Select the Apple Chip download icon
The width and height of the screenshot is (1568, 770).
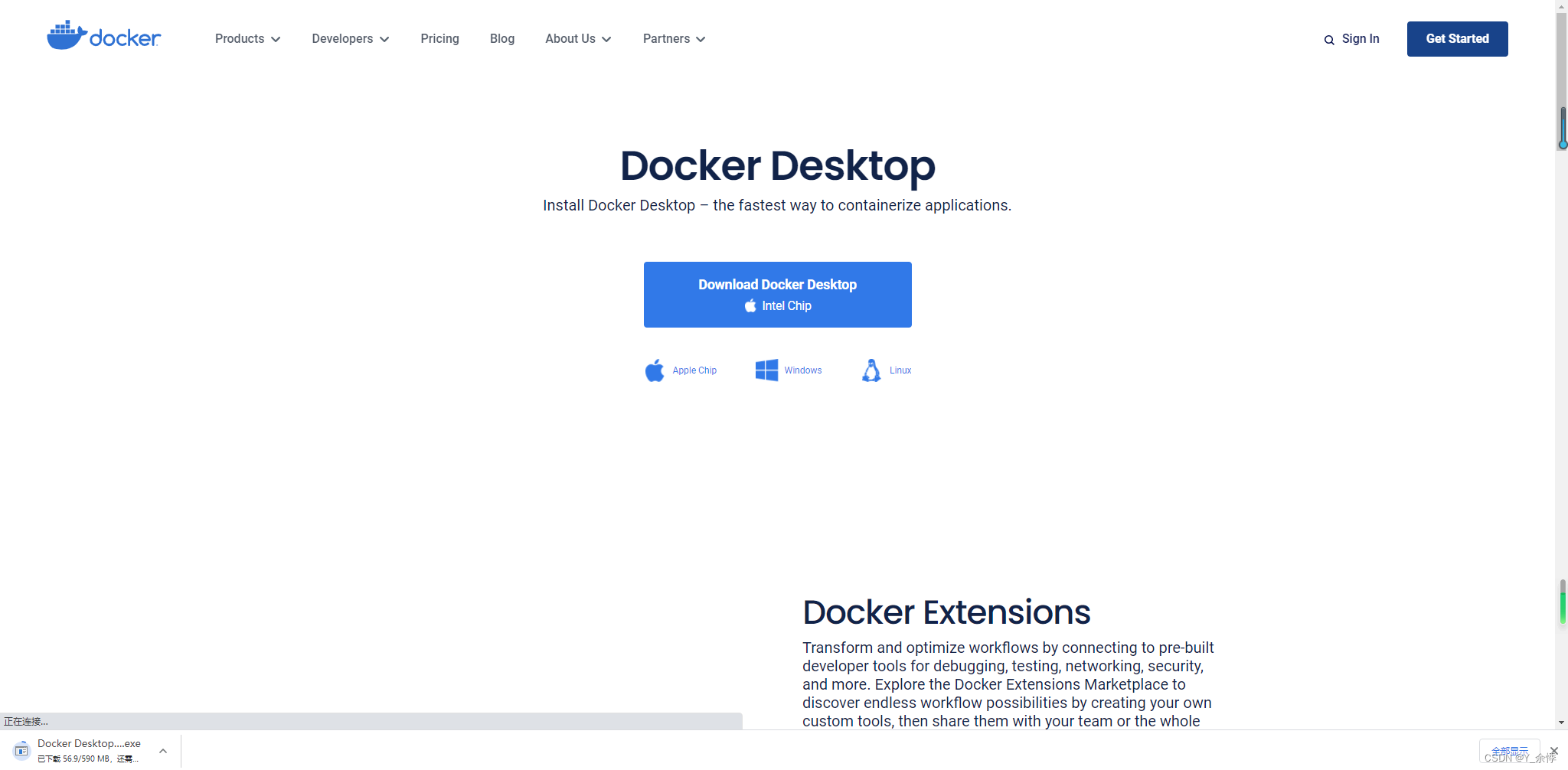coord(655,370)
